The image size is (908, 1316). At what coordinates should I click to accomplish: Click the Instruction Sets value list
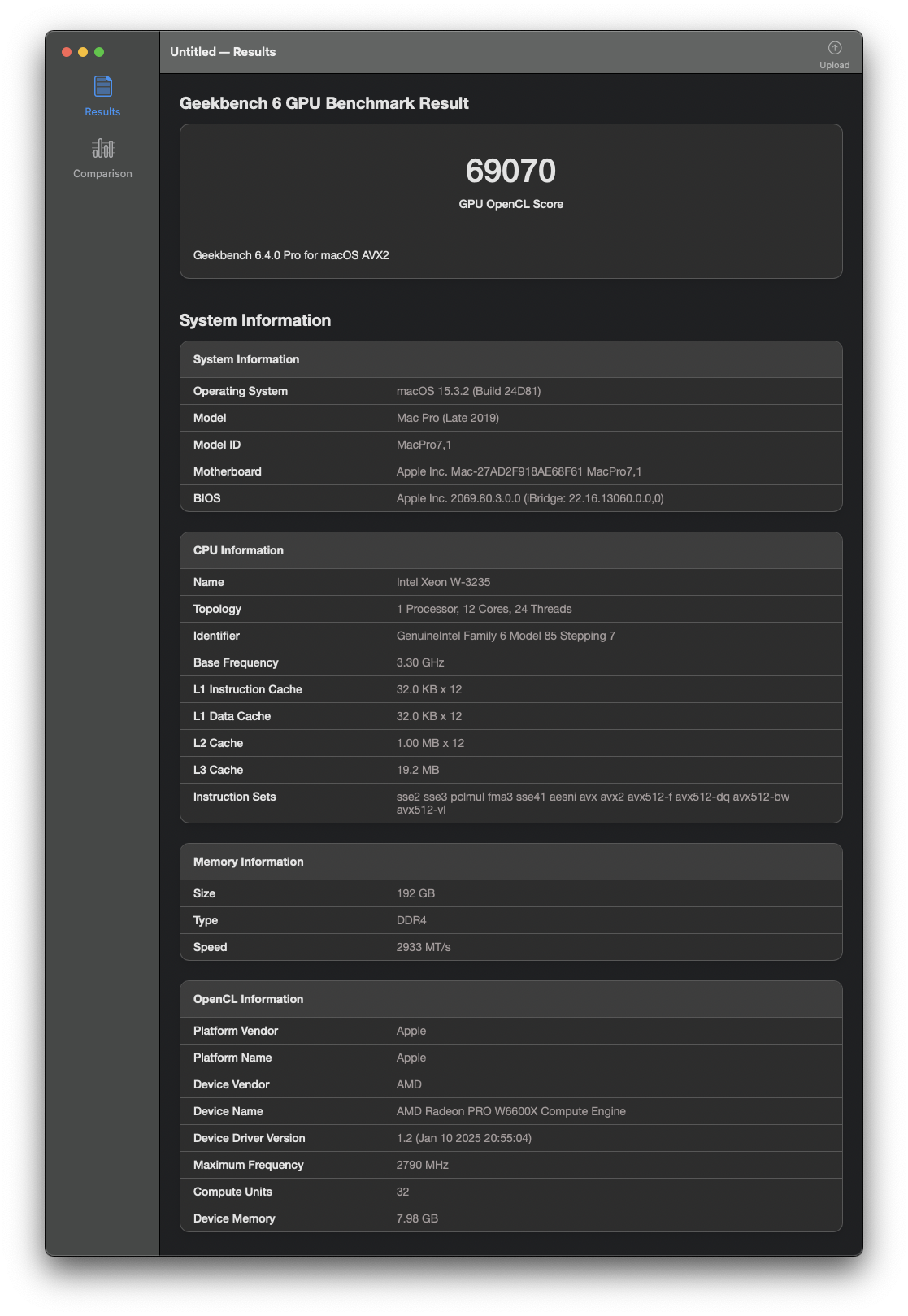coord(592,802)
